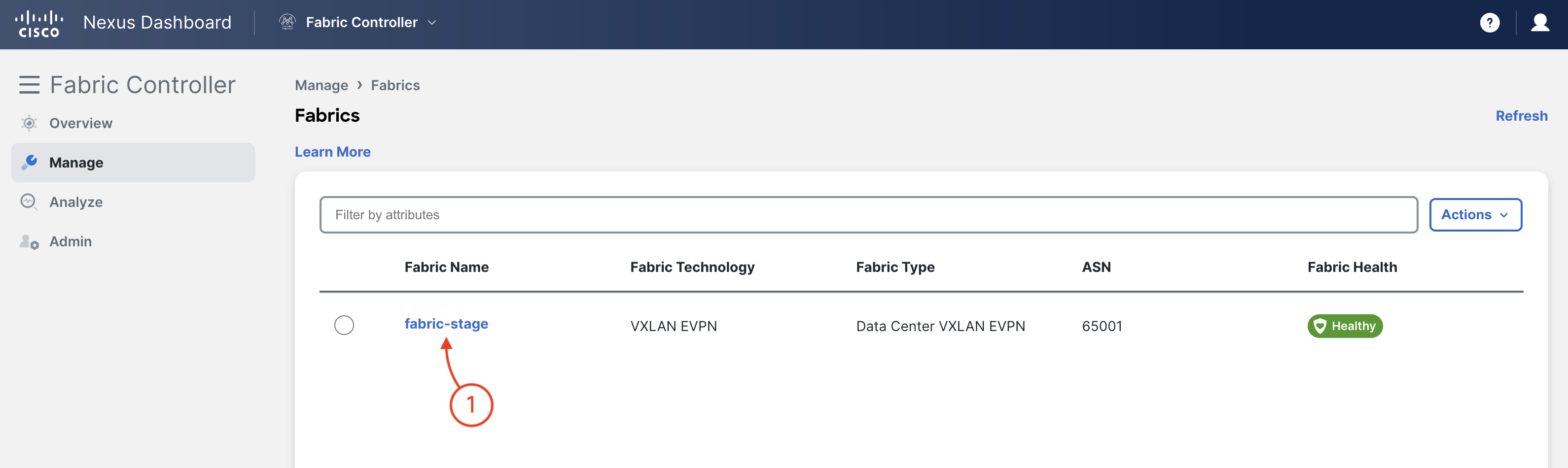Toggle the hamburger navigation menu
Image resolution: width=1568 pixels, height=468 pixels.
click(29, 85)
